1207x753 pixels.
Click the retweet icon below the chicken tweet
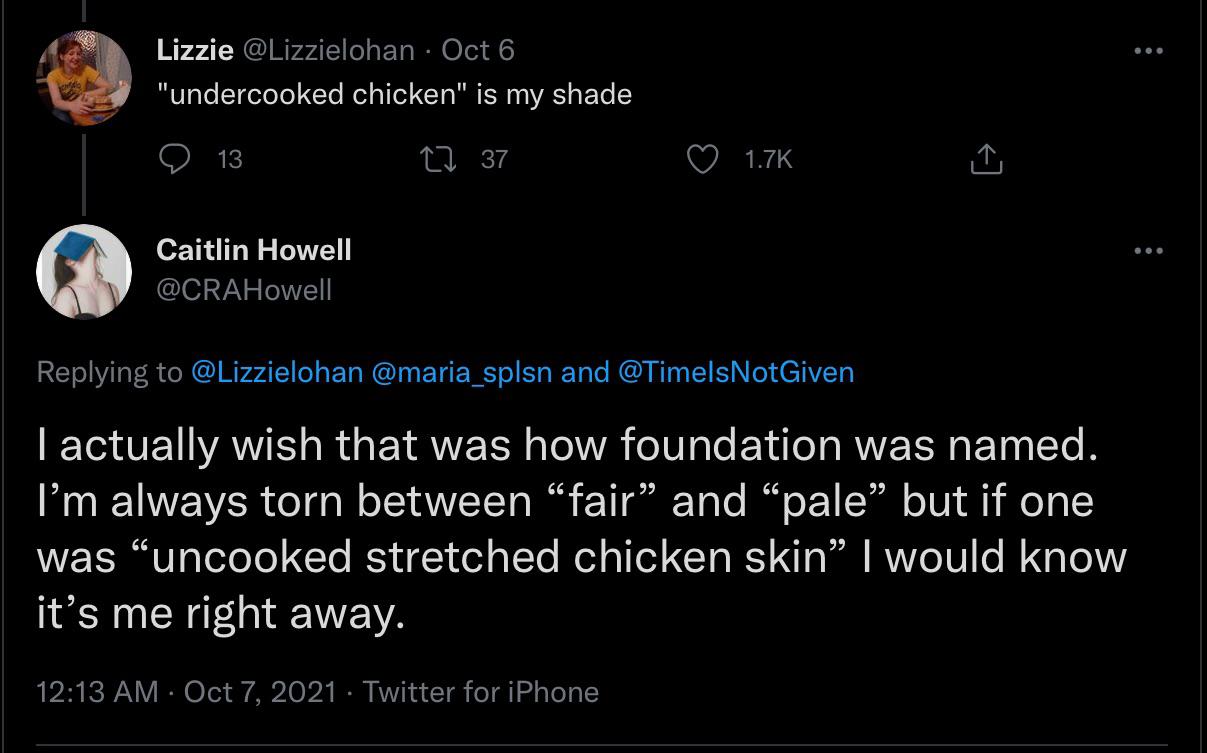click(438, 158)
